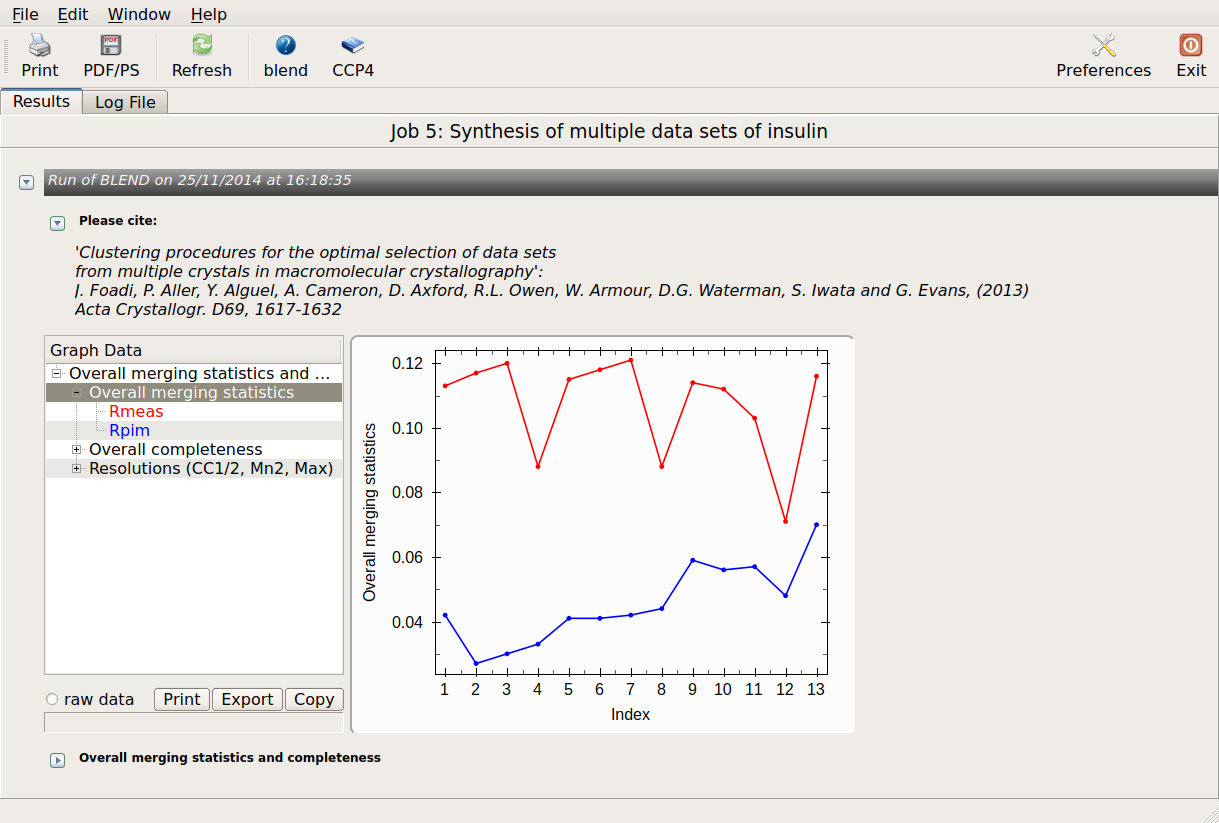Open the CCP4 book icon

(352, 46)
